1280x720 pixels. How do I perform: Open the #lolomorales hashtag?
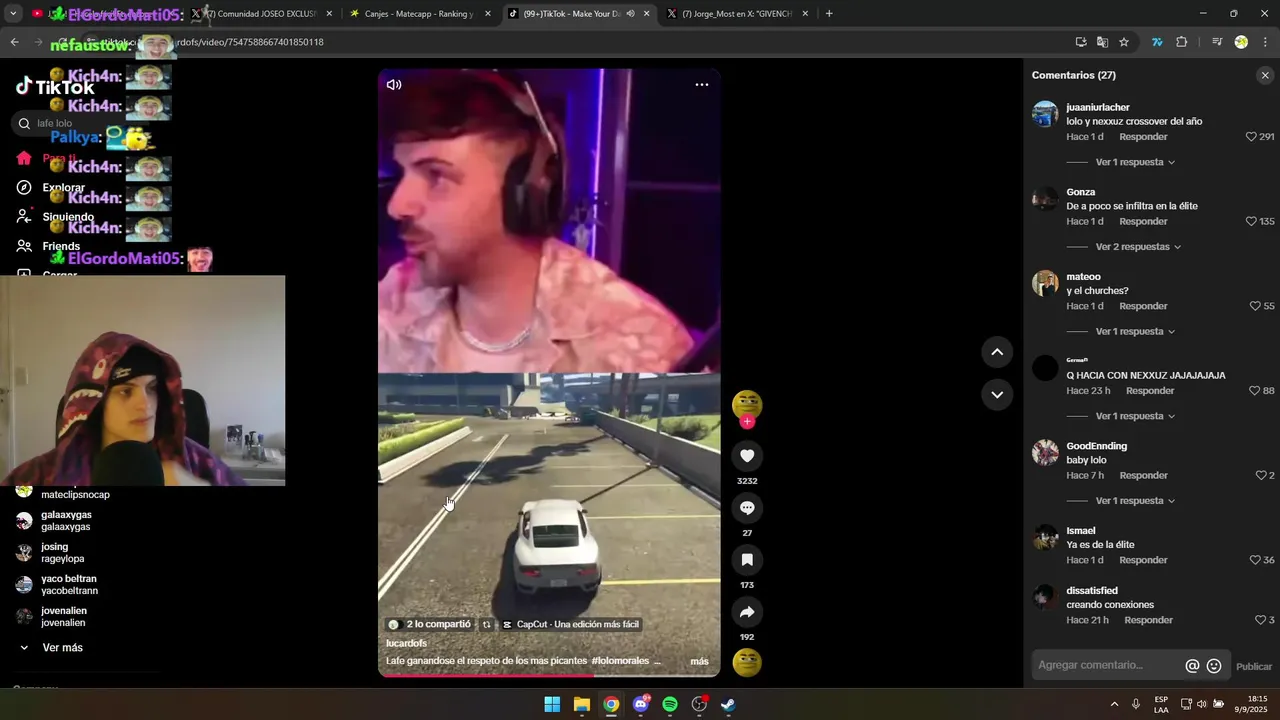tap(619, 661)
